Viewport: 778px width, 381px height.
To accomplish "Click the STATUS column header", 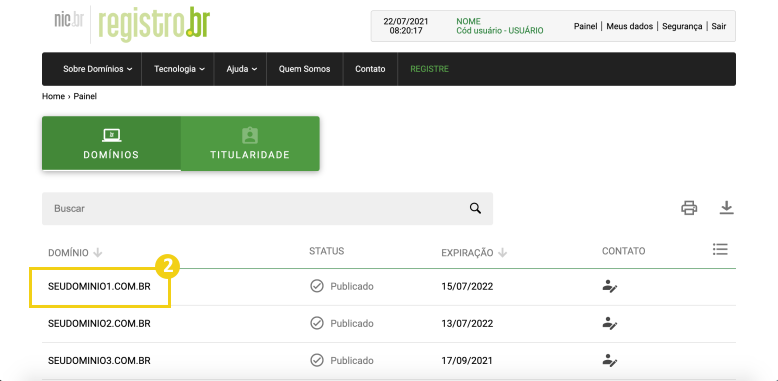I will click(326, 251).
